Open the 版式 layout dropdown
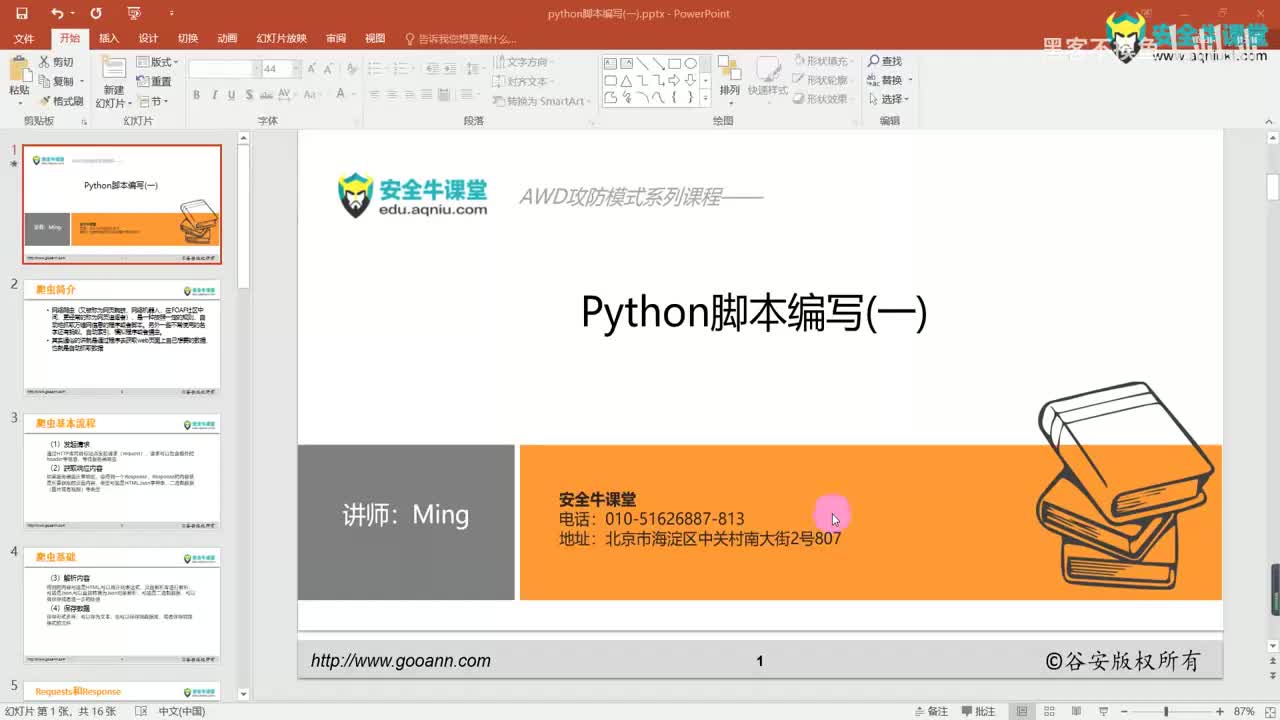This screenshot has height=720, width=1280. (x=158, y=62)
